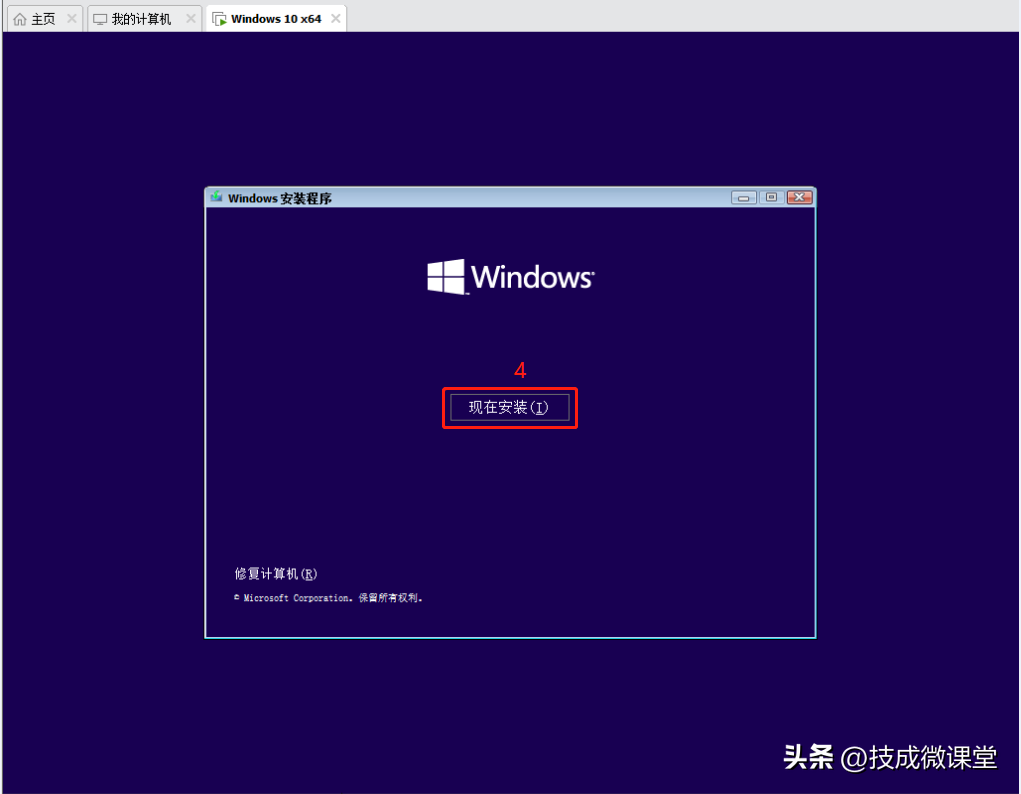This screenshot has height=794, width=1021.
Task: Minimize the Windows 安装程序 dialog
Action: 744,198
